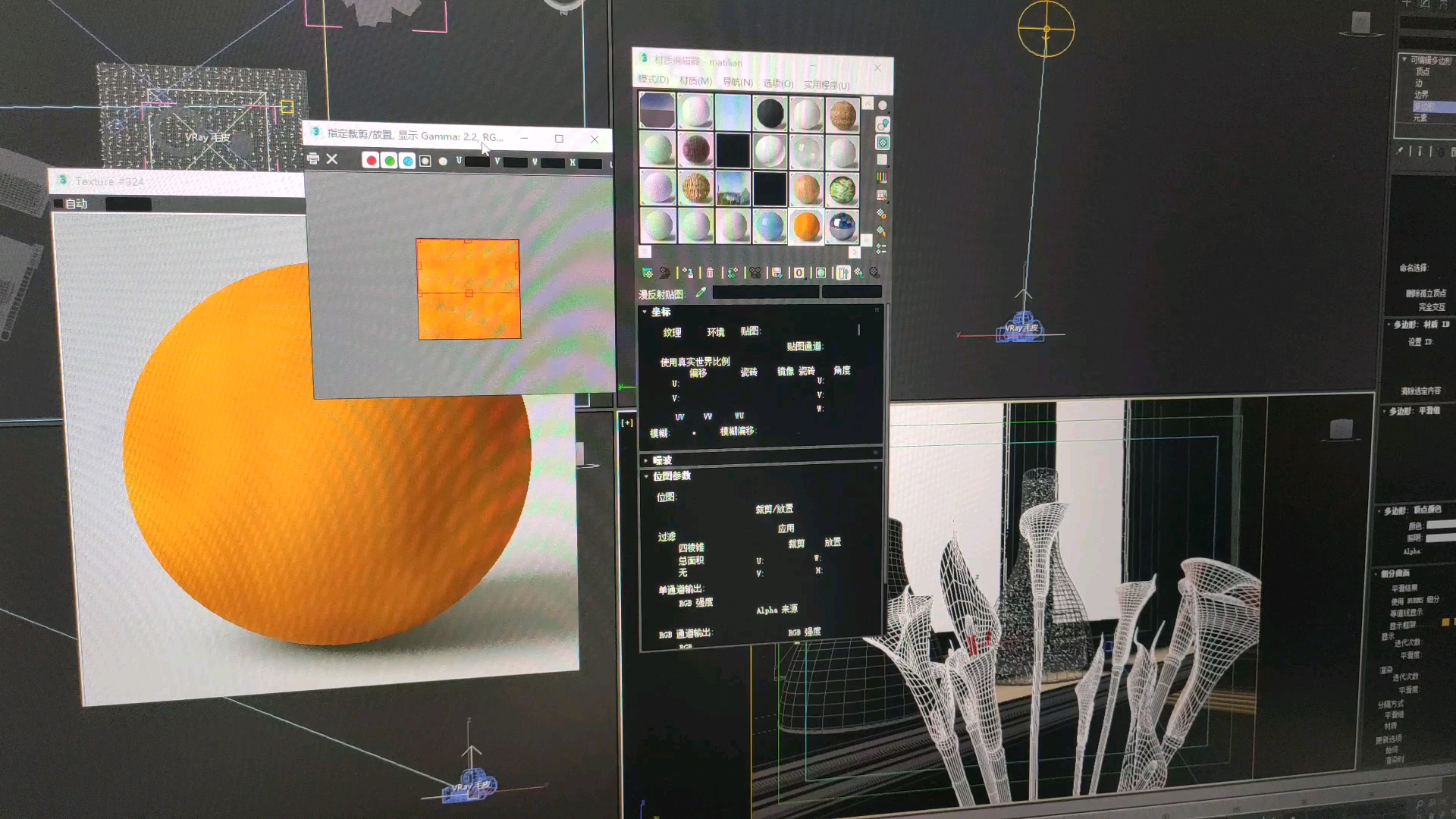This screenshot has height=819, width=1456.
Task: Open the 材质(M) menu
Action: click(695, 81)
